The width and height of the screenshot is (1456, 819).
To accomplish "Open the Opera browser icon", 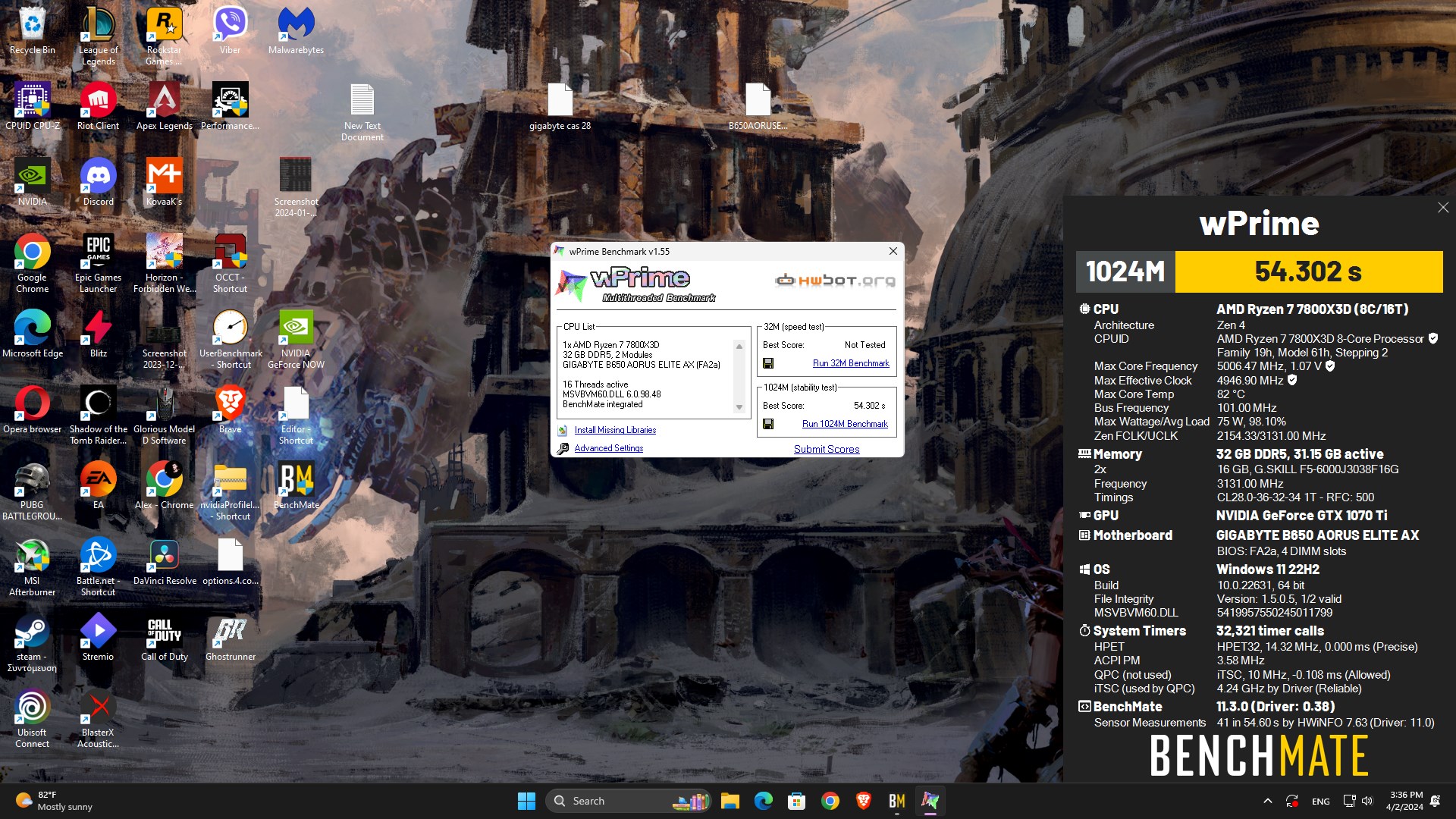I will tap(33, 410).
